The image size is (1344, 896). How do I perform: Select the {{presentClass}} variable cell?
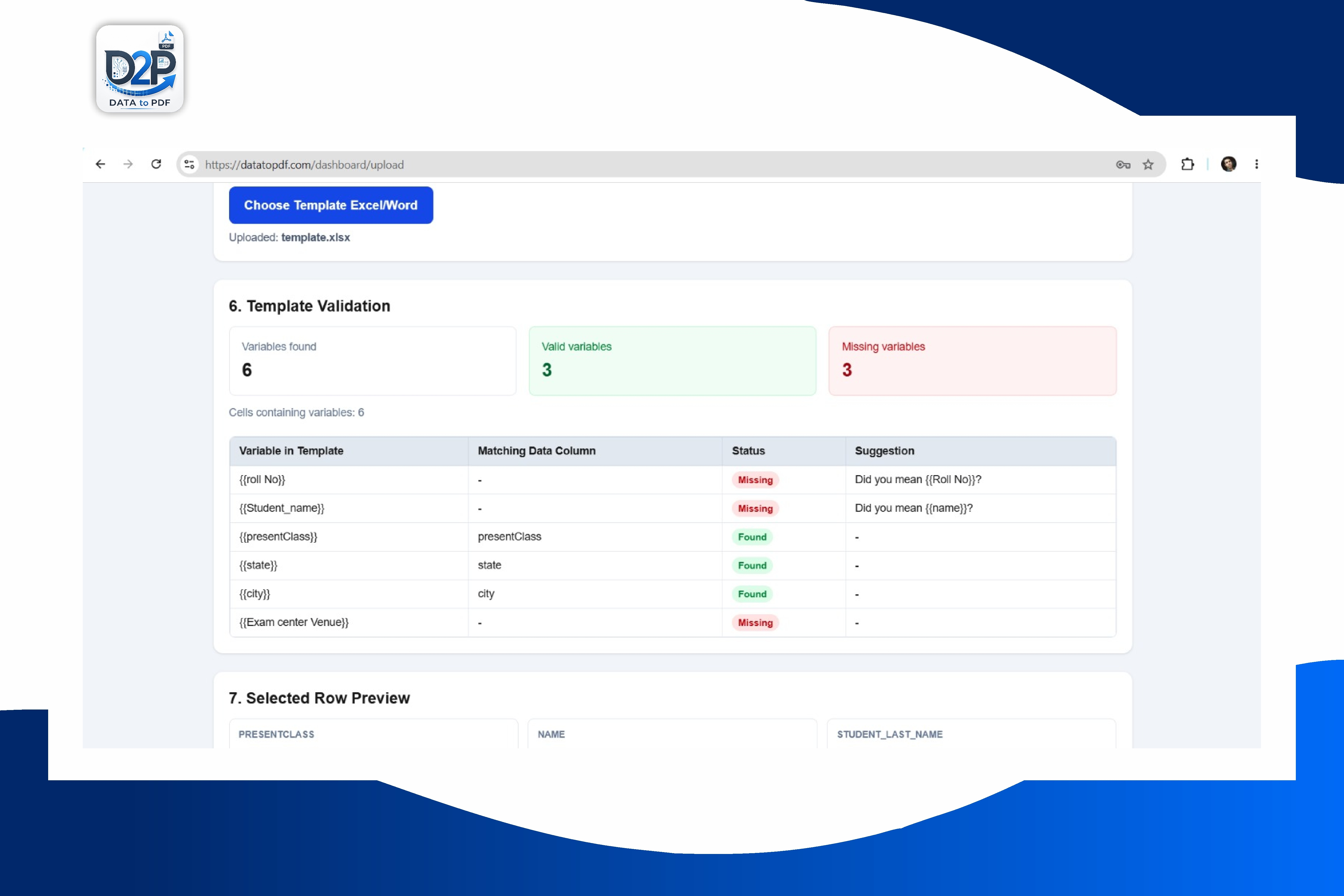[x=349, y=537]
